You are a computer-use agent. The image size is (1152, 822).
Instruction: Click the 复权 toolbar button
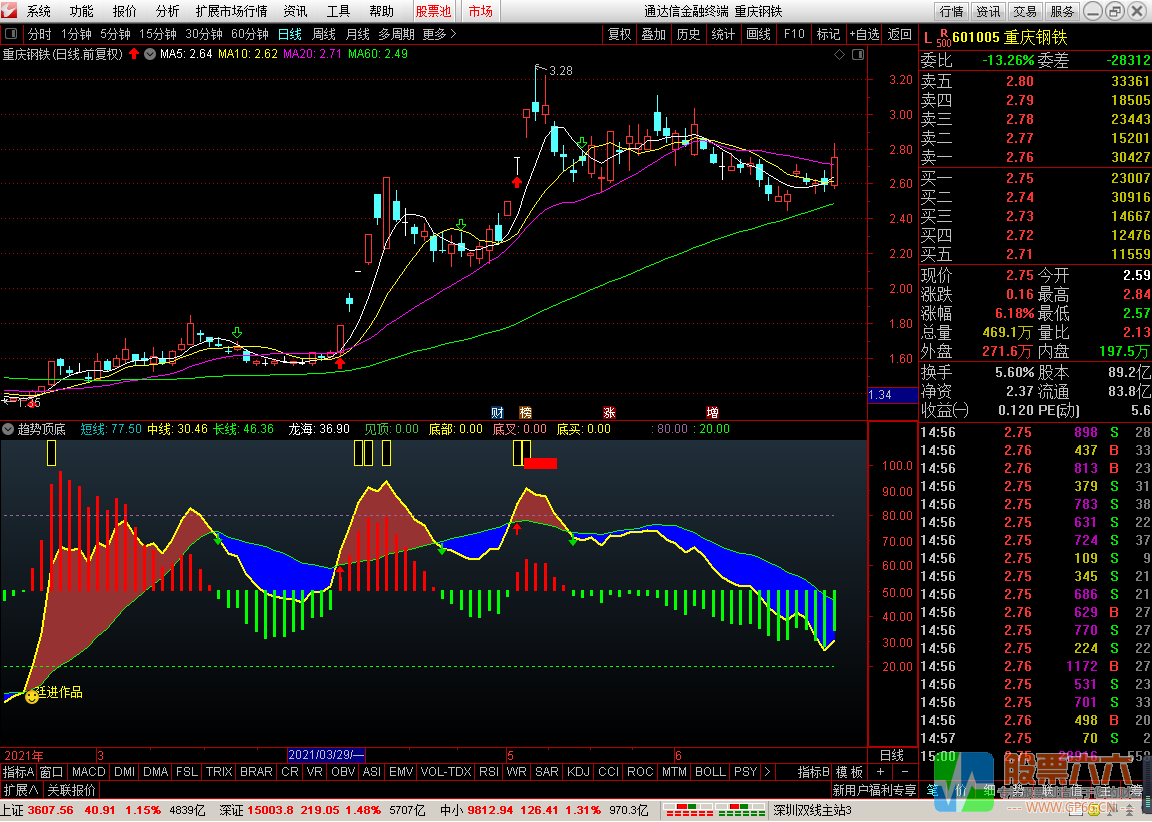pos(619,34)
